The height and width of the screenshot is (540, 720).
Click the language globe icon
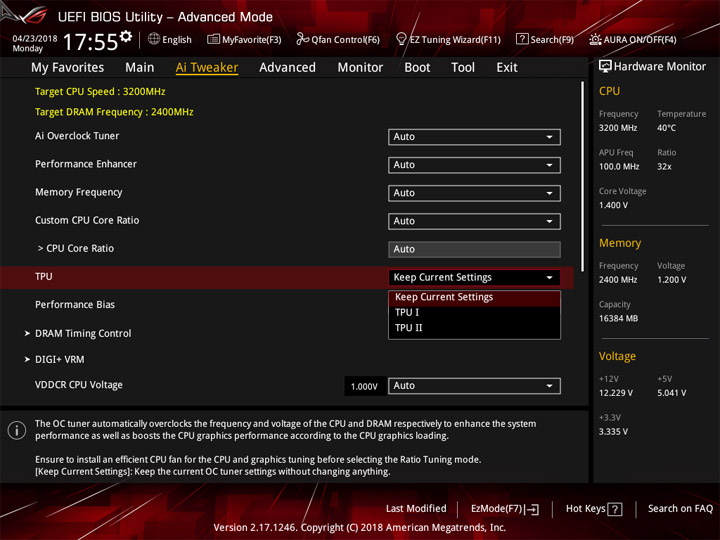154,39
